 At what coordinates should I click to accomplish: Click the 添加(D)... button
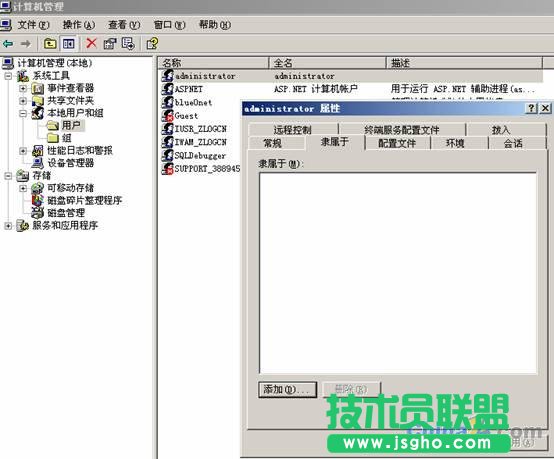pos(287,390)
